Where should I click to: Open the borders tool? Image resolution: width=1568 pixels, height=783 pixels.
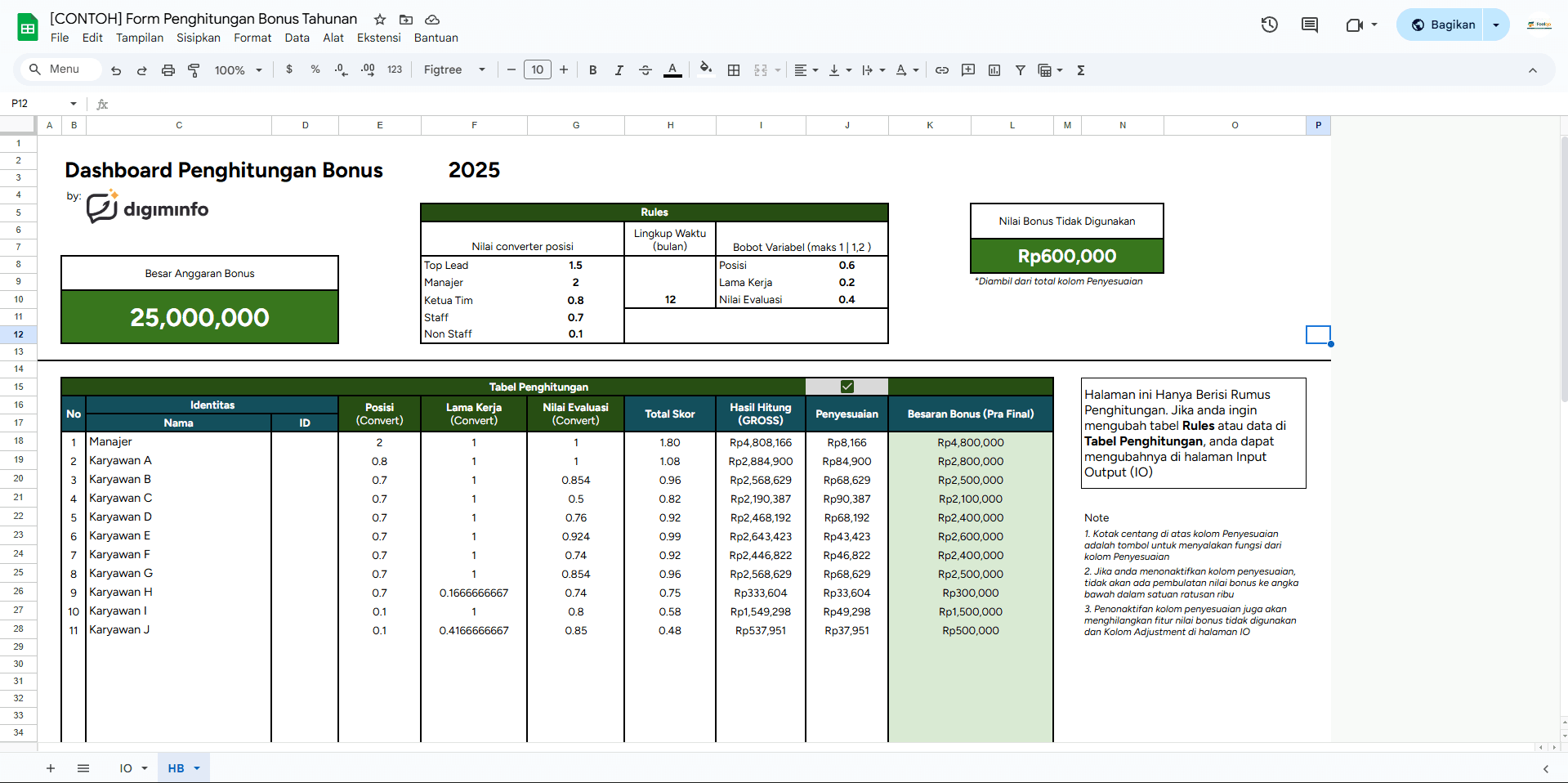coord(734,70)
